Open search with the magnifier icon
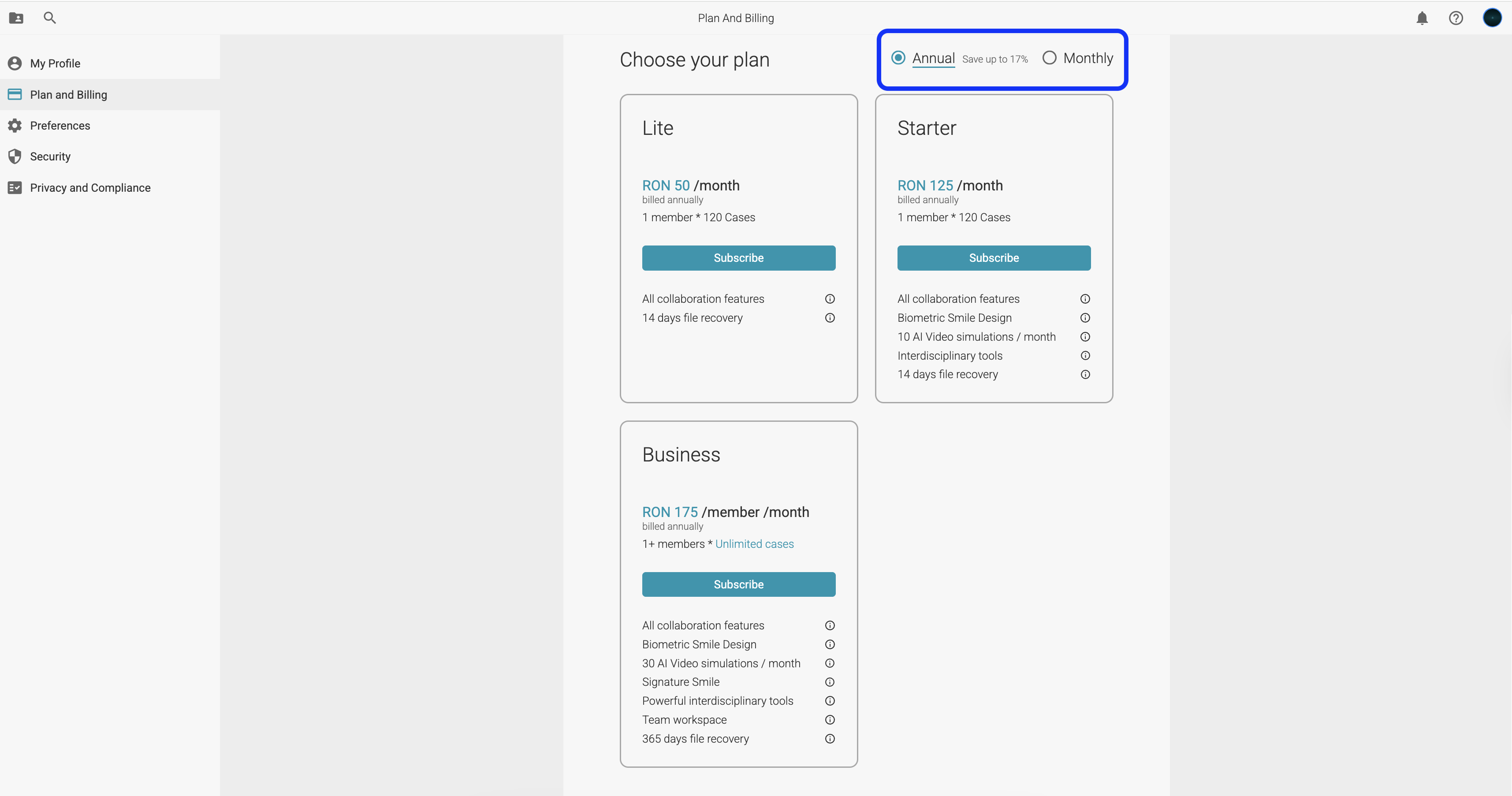The image size is (1512, 796). point(50,18)
